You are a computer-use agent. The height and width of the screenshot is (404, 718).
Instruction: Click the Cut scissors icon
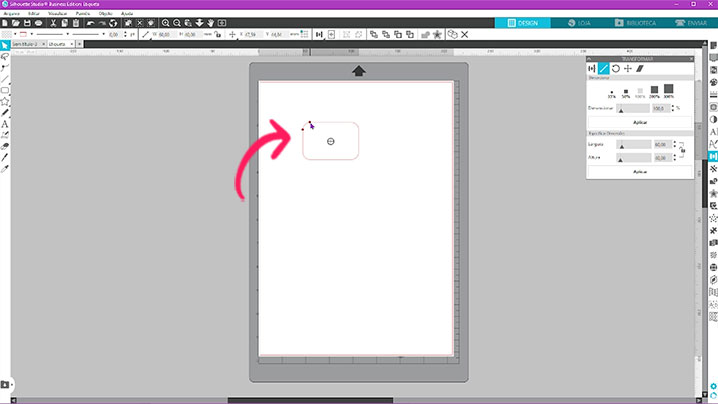52,22
